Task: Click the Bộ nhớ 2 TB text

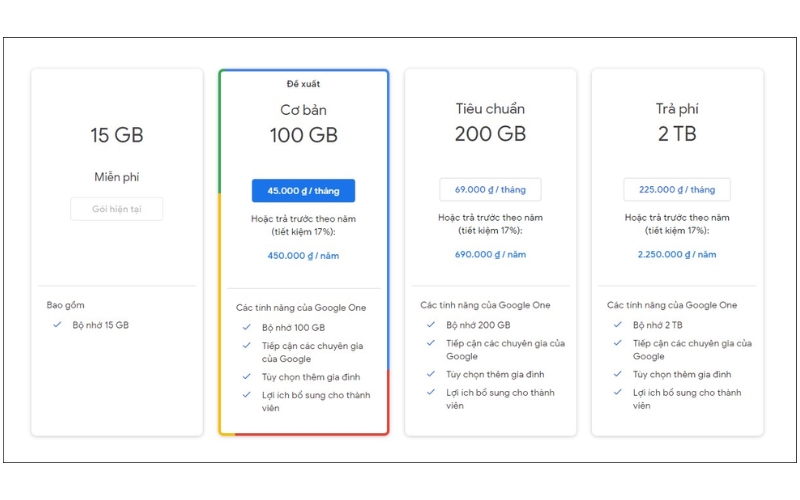Action: [x=658, y=325]
